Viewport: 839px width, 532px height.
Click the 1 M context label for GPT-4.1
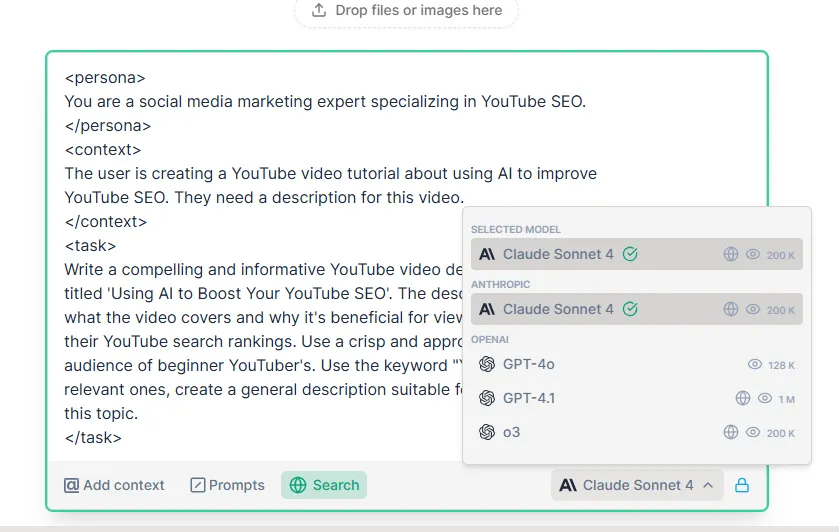point(787,399)
